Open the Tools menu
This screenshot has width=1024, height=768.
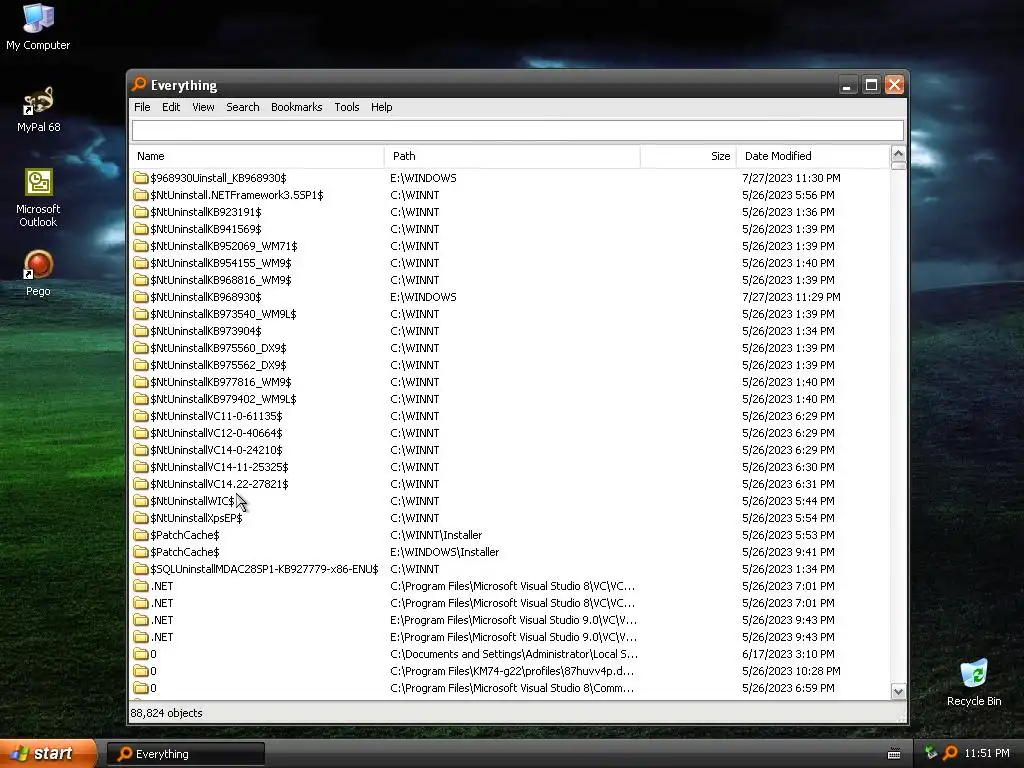pyautogui.click(x=347, y=107)
